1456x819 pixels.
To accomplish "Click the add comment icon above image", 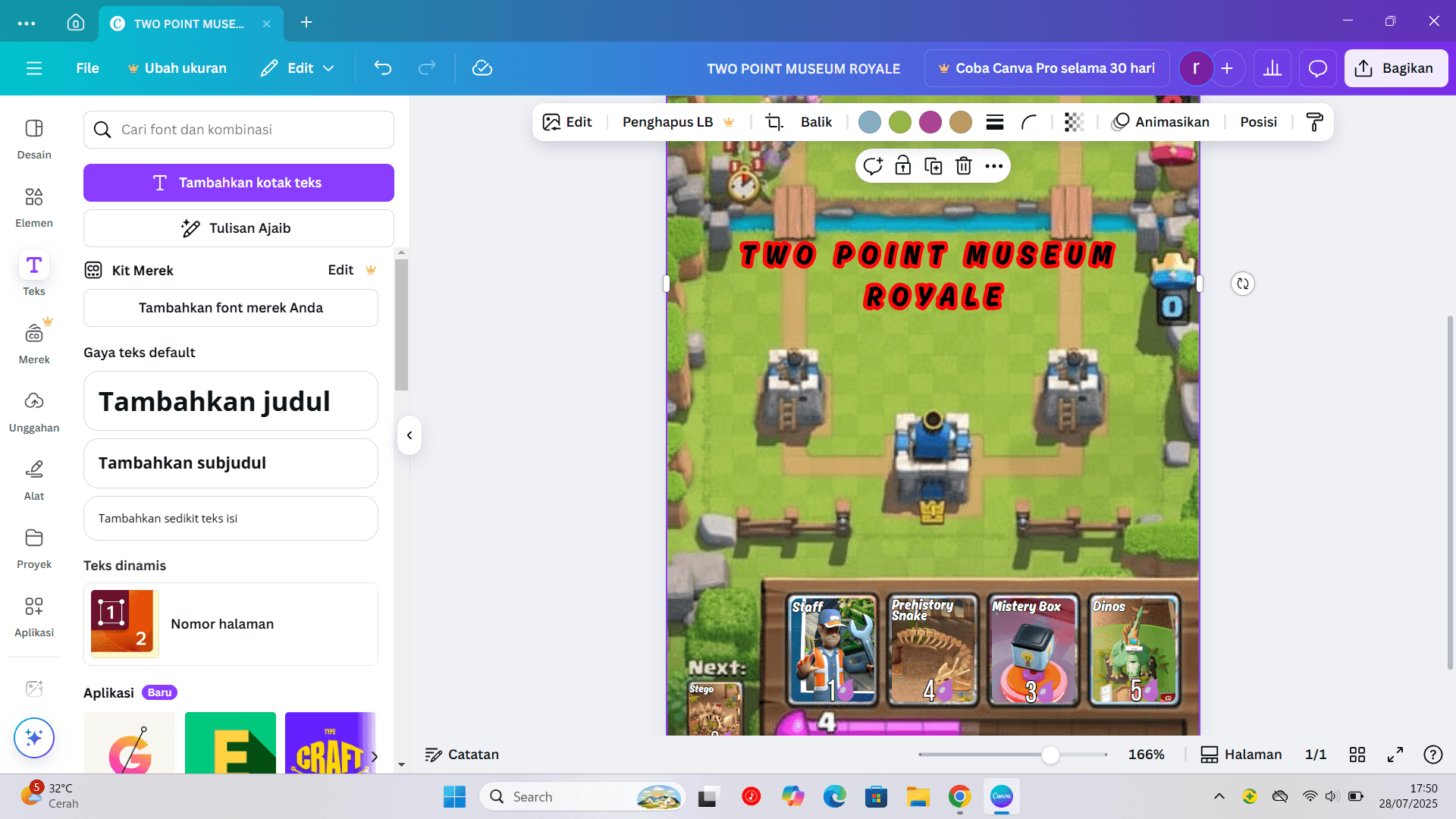I will click(x=873, y=166).
